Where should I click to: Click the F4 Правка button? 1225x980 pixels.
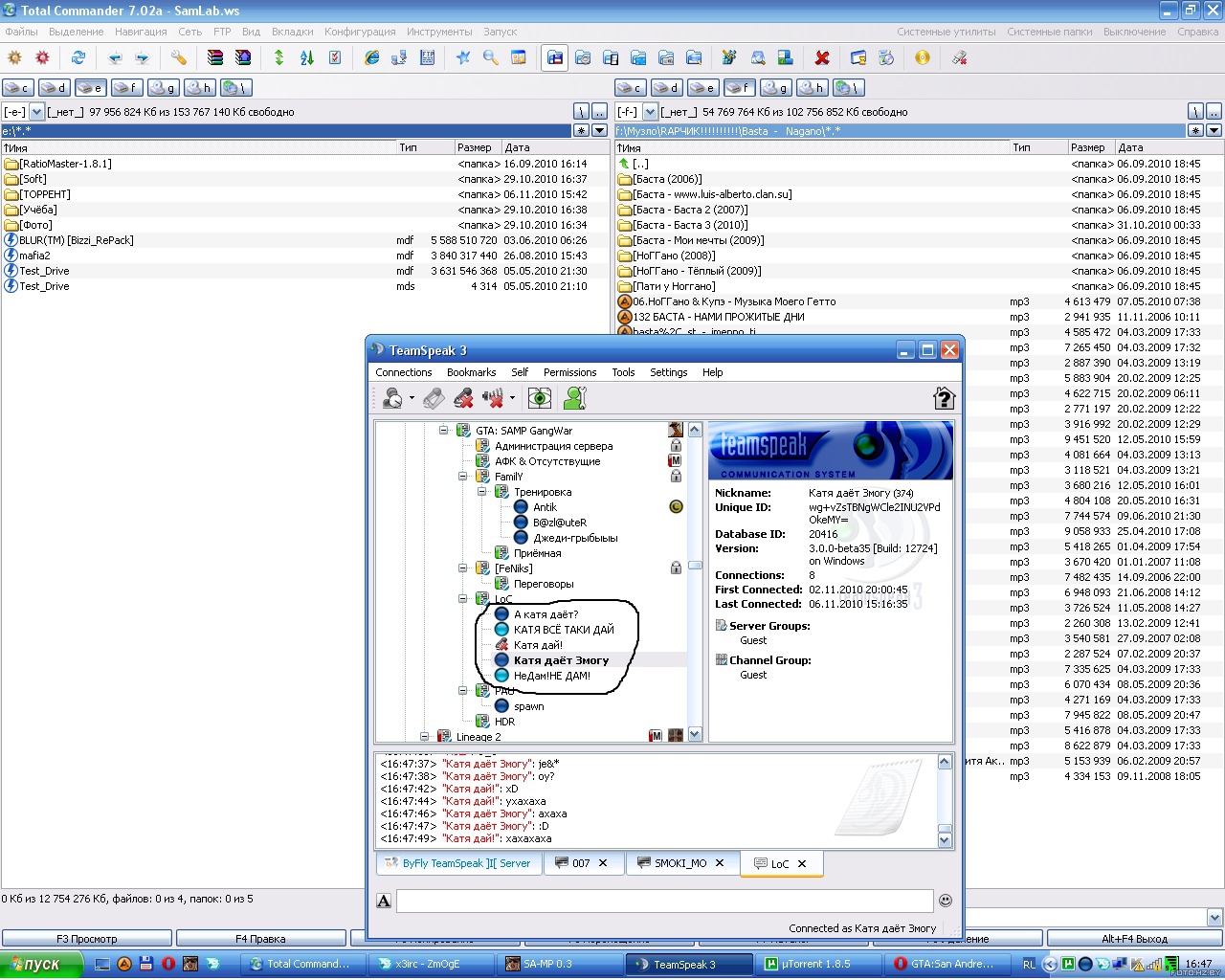(x=260, y=939)
